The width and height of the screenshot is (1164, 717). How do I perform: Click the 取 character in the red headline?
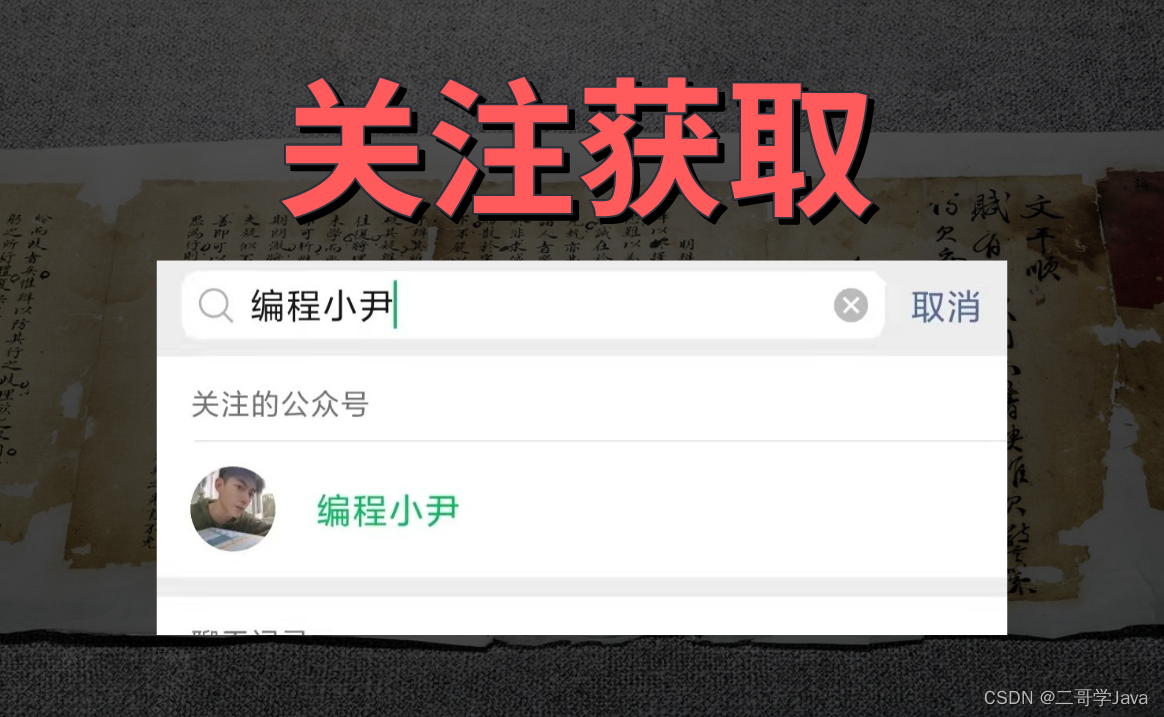tap(802, 148)
